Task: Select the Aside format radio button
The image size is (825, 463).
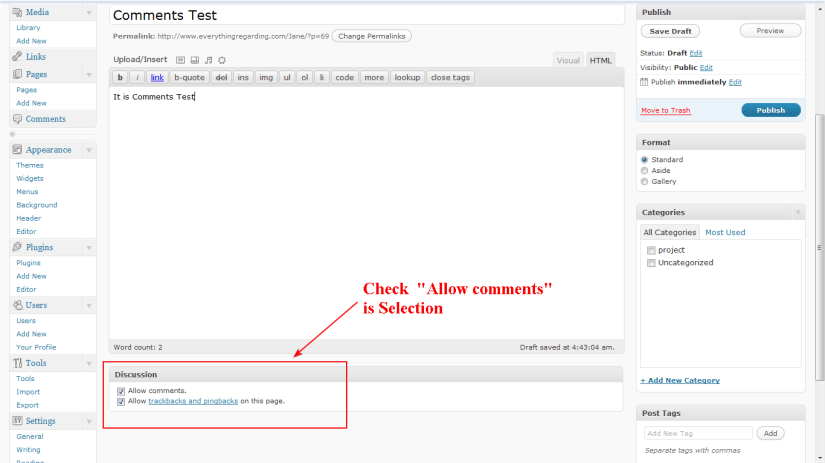Action: (645, 170)
